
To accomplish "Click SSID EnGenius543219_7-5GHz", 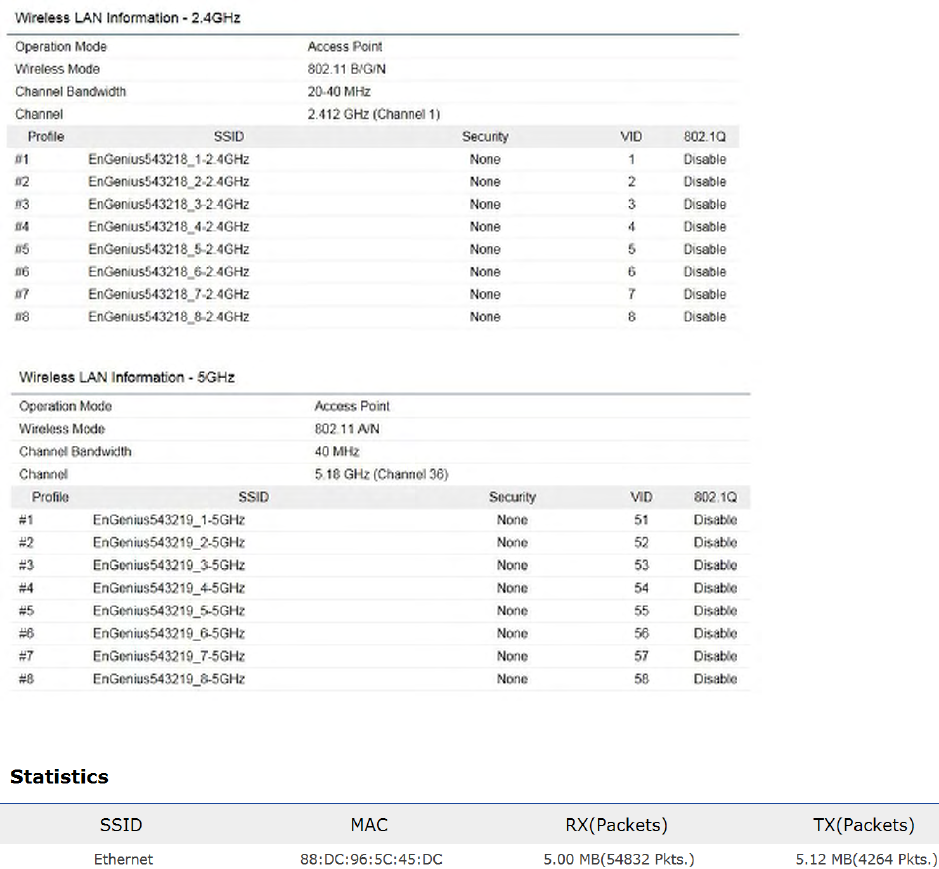I will point(169,656).
